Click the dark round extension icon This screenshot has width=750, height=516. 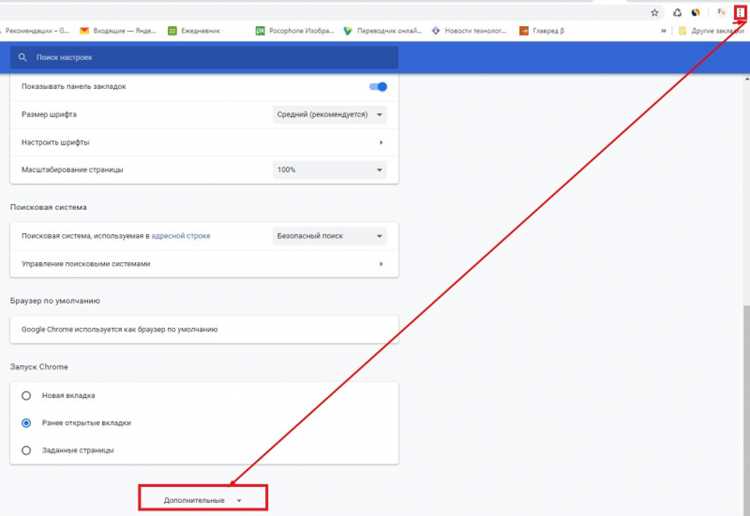[696, 13]
